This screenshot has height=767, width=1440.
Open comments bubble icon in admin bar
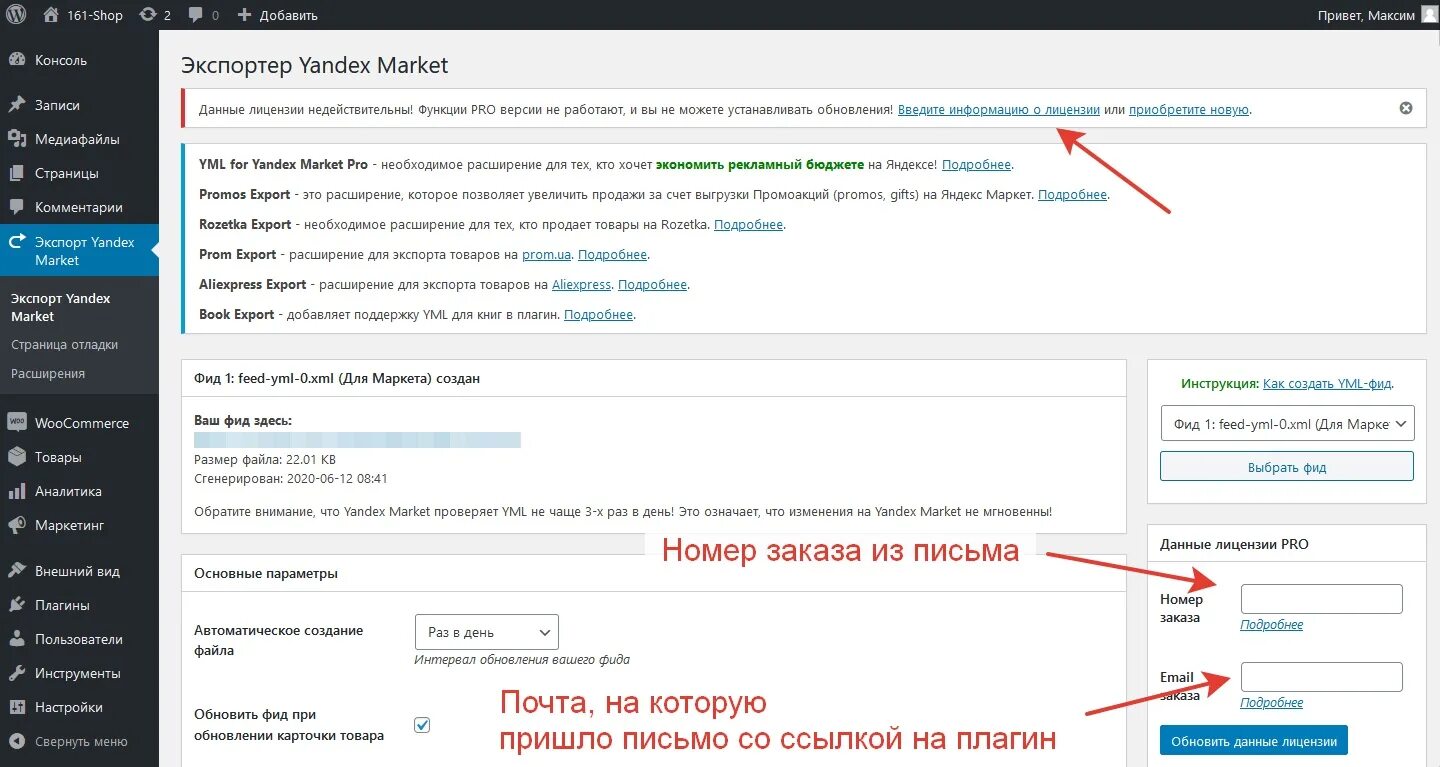pos(197,15)
